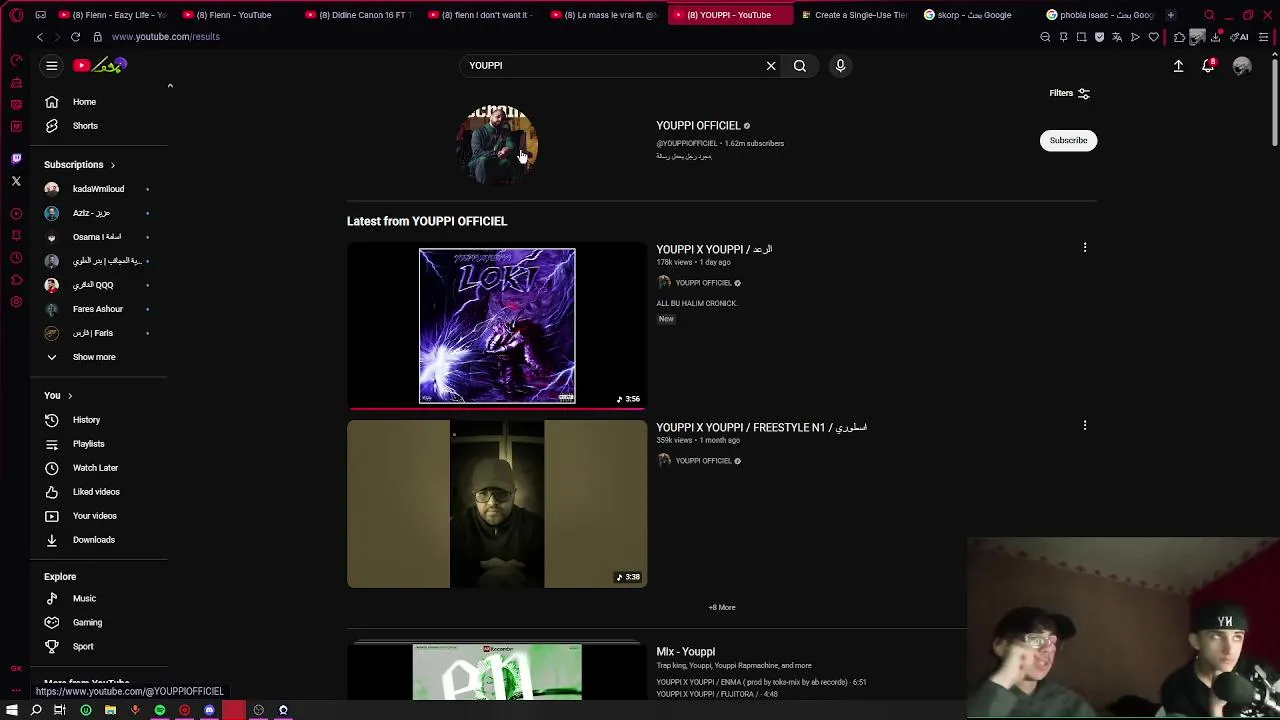The width and height of the screenshot is (1280, 720).
Task: Open the Osama subscription channel
Action: [x=99, y=237]
